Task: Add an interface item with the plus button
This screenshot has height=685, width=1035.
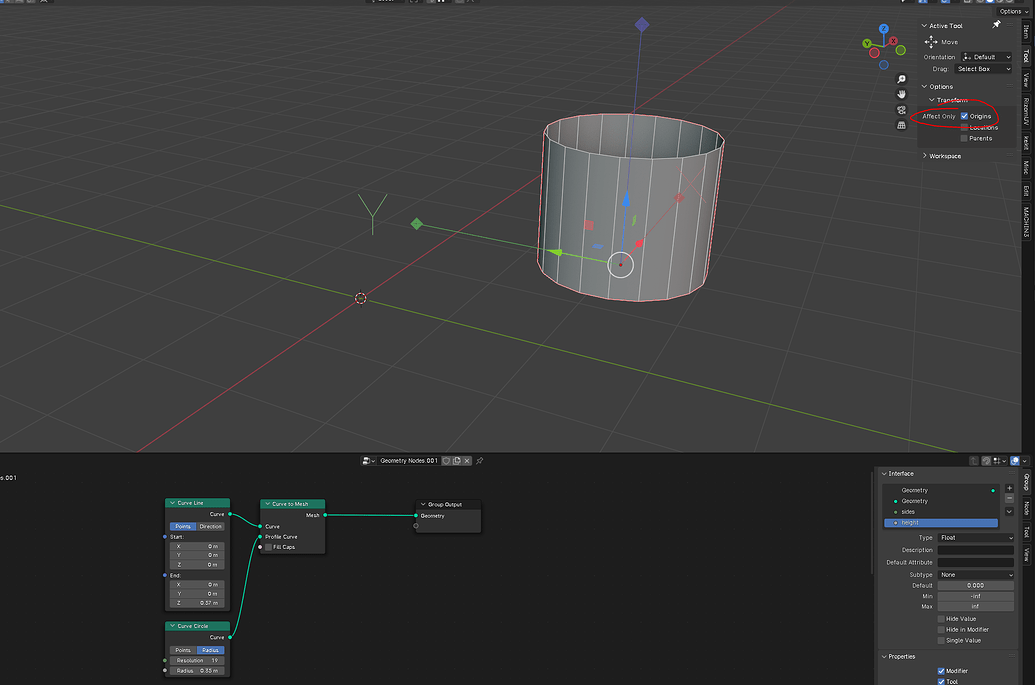Action: (1009, 488)
